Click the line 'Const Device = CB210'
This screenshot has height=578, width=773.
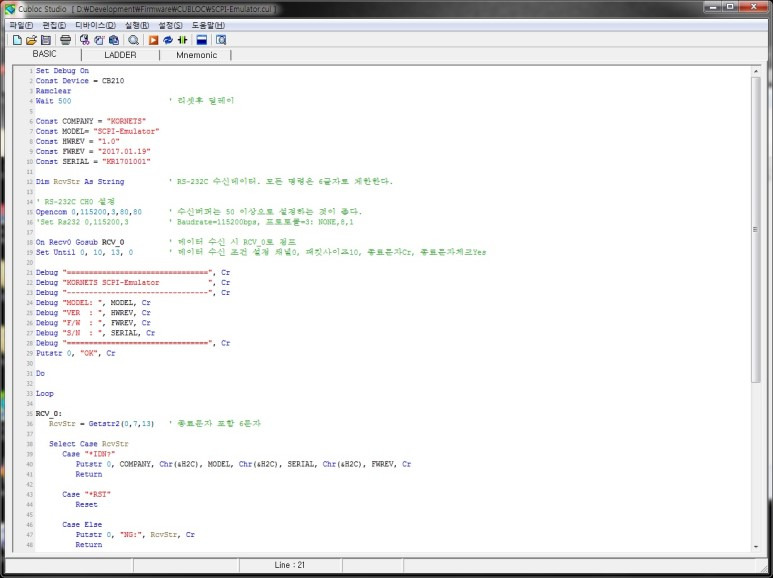tap(80, 81)
